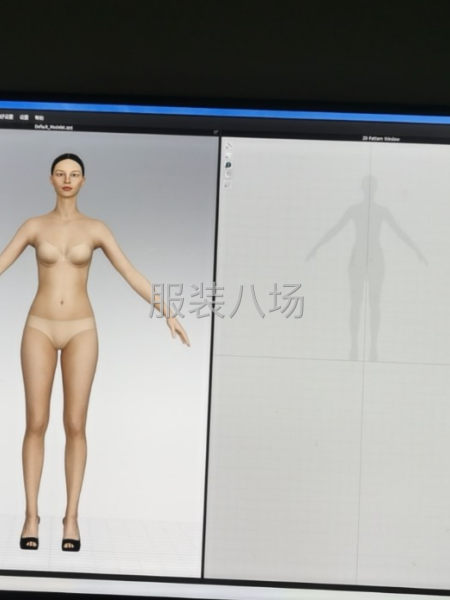Click the top icon in 2D window's vertical toolbar

(x=229, y=146)
